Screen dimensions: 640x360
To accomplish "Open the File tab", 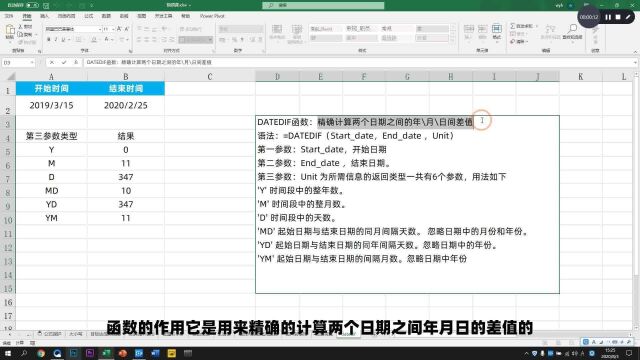I will [9, 16].
